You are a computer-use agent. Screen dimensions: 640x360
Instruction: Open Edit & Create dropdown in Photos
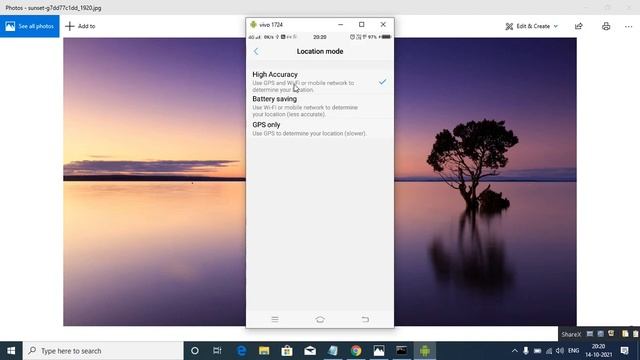click(531, 26)
